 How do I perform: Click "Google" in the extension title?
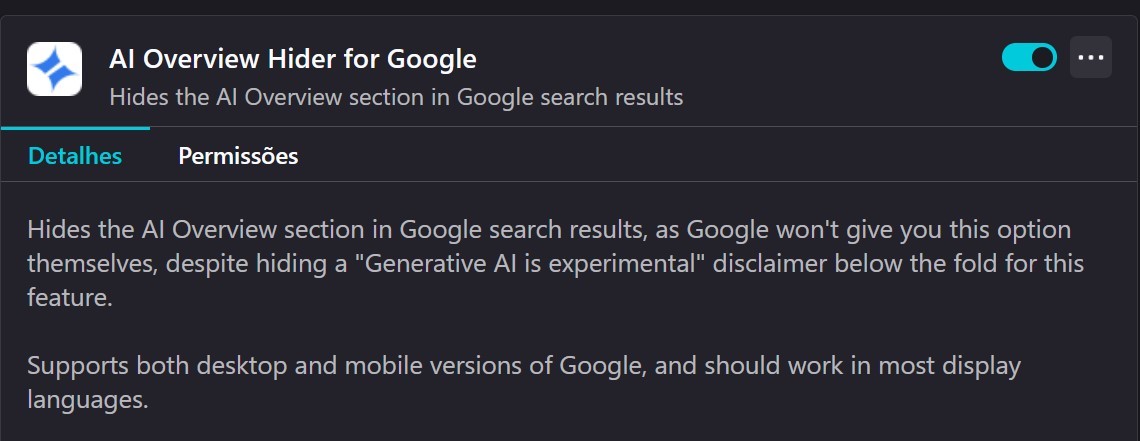tap(433, 59)
